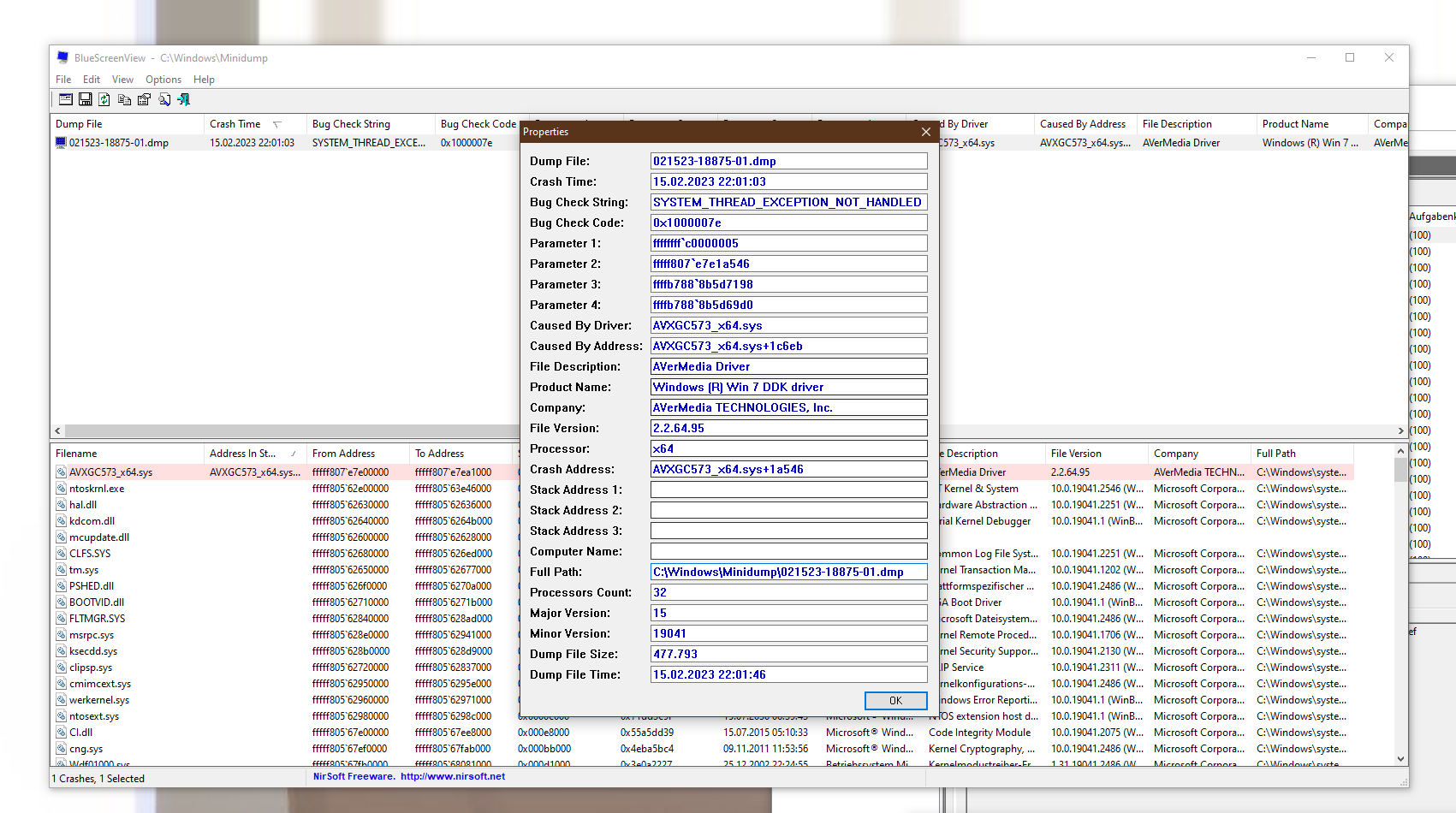This screenshot has width=1456, height=813.
Task: Sort drivers by the Full Path header
Action: tap(1302, 454)
